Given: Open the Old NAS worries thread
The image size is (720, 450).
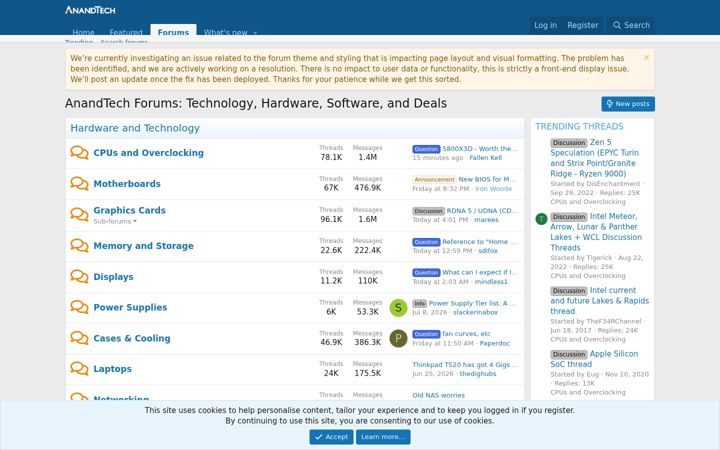Looking at the screenshot, I should [x=439, y=395].
